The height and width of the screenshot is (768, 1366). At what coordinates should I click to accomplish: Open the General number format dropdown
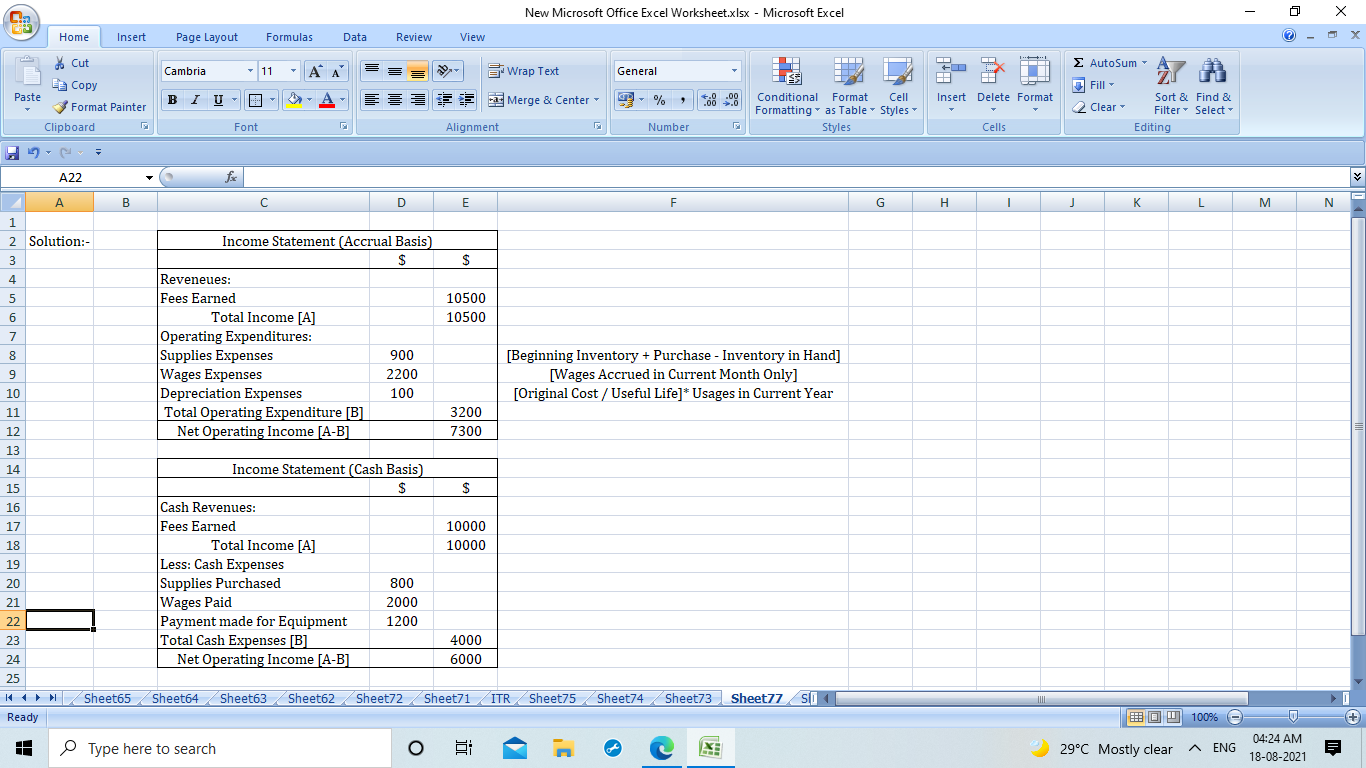click(734, 71)
